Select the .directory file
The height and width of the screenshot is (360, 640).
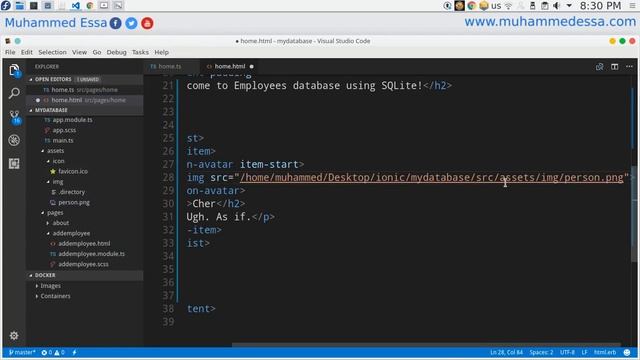71,192
